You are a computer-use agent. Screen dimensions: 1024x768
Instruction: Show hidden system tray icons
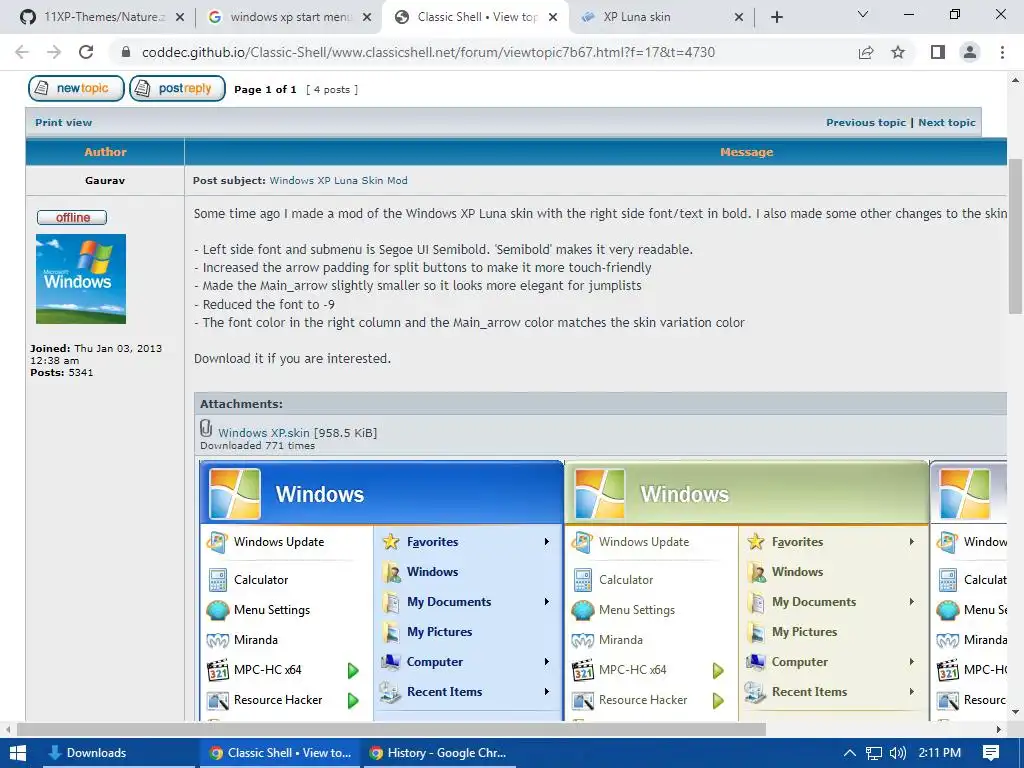(849, 753)
